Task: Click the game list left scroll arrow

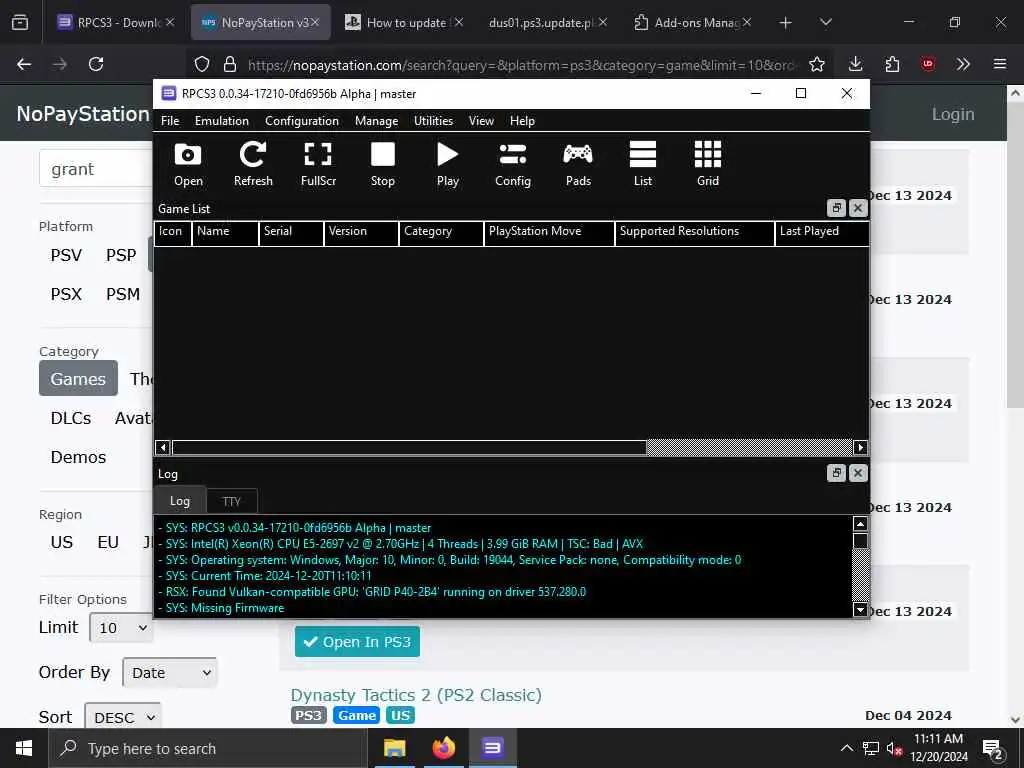Action: (x=163, y=447)
